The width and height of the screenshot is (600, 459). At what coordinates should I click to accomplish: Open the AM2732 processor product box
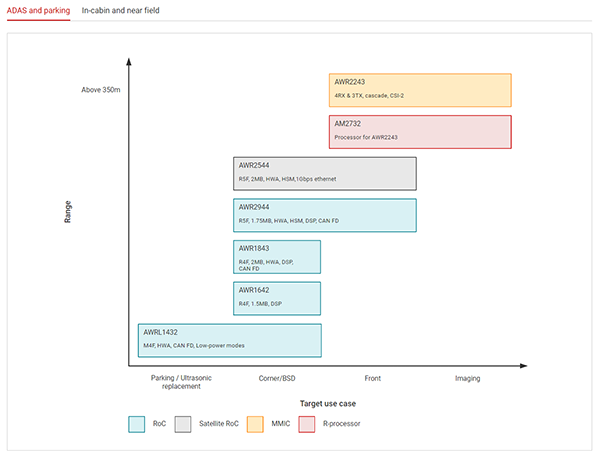coord(420,131)
